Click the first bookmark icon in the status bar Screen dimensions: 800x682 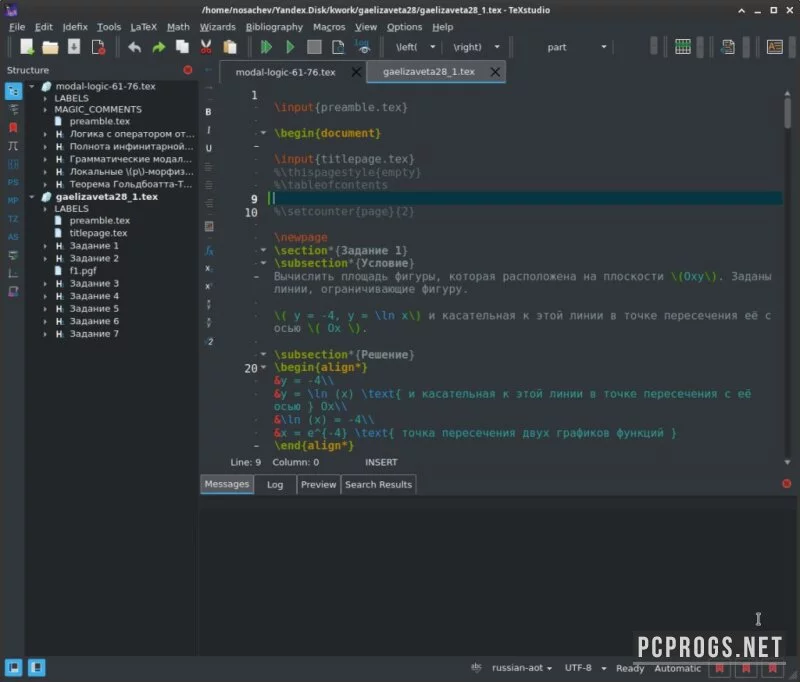click(x=719, y=668)
